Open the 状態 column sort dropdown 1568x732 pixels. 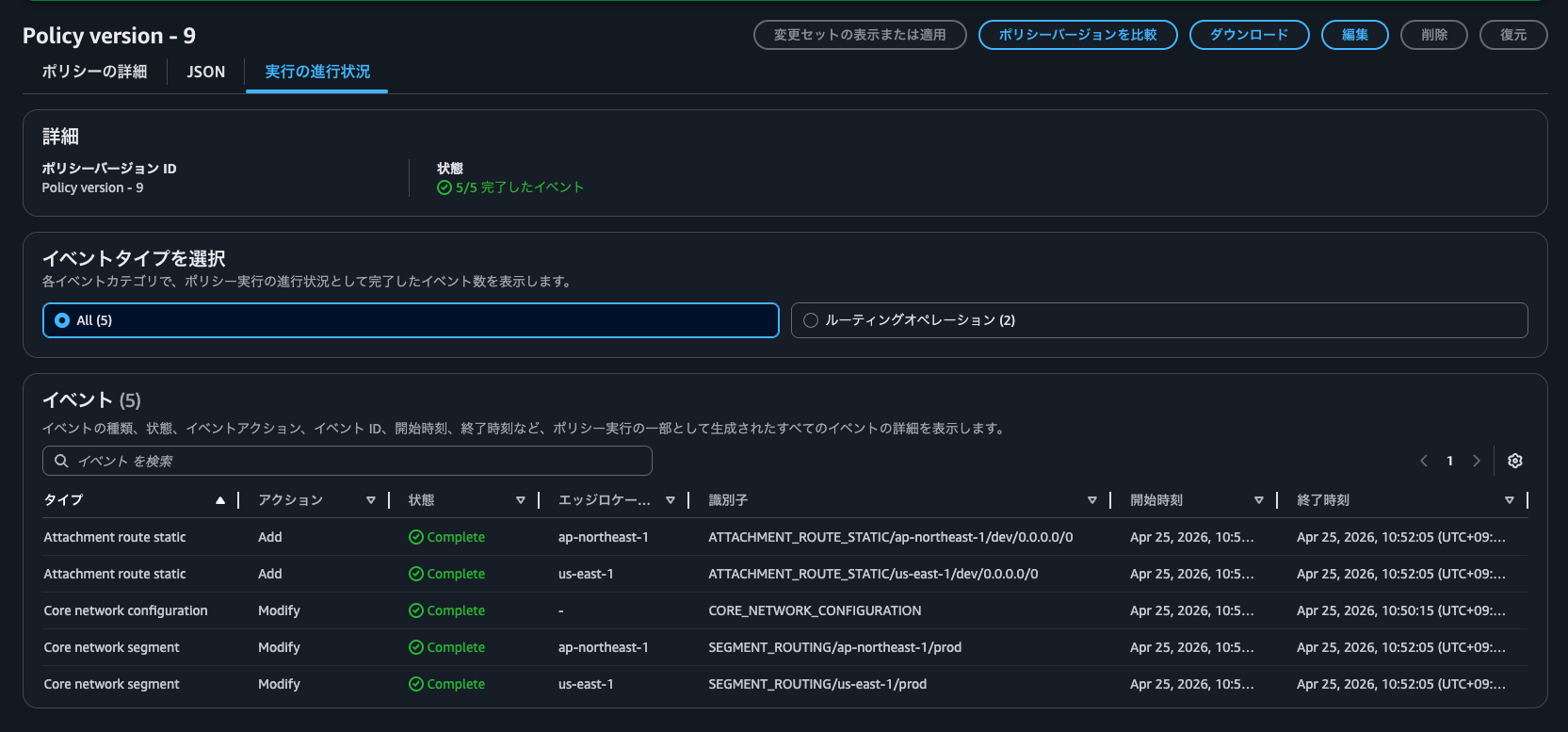[521, 500]
